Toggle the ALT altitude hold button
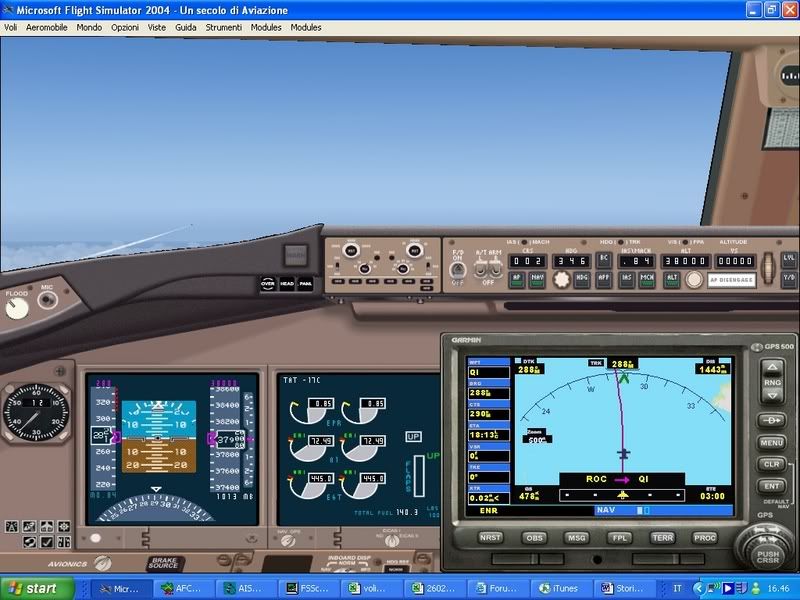 (671, 279)
